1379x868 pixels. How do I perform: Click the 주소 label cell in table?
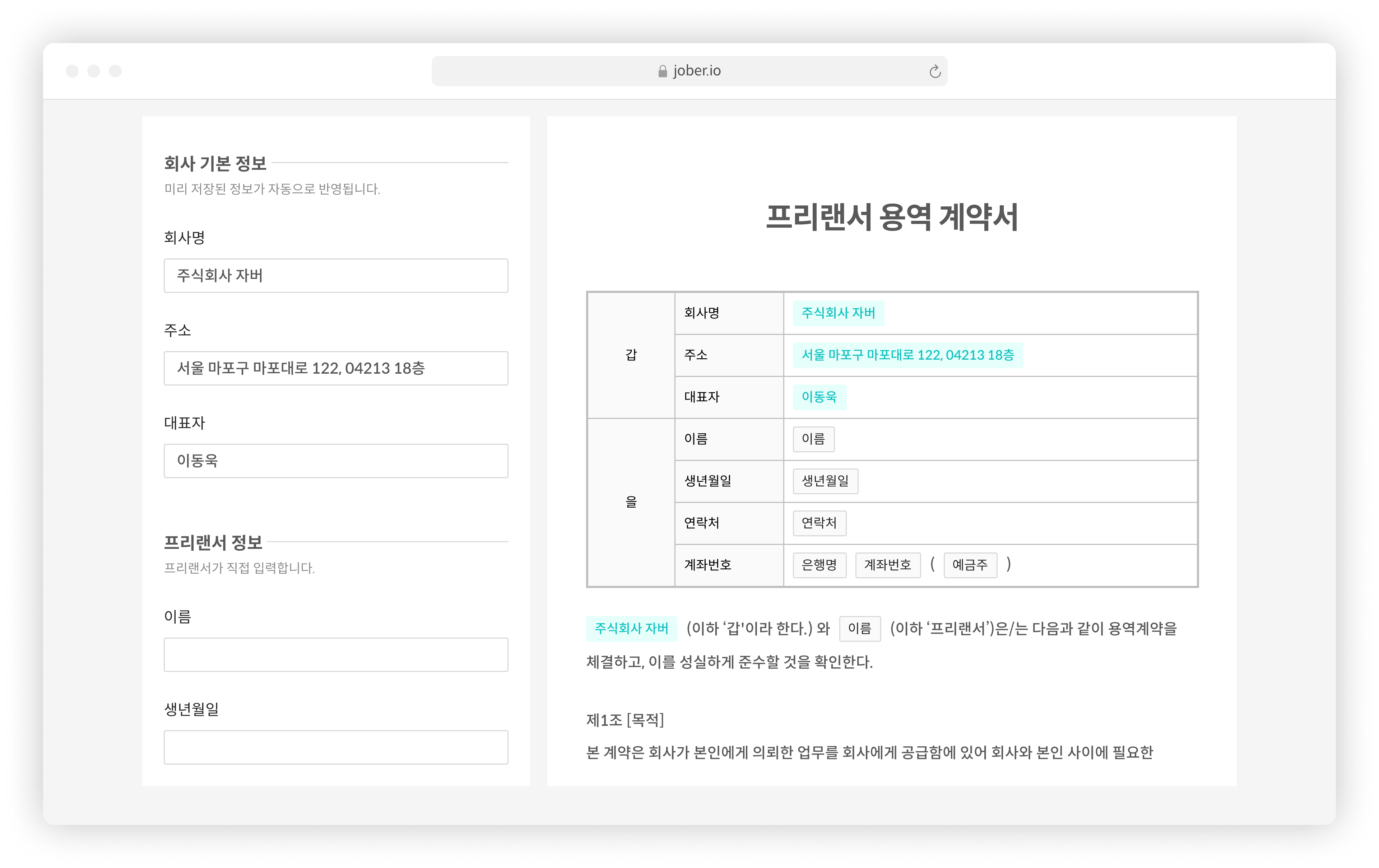[729, 355]
